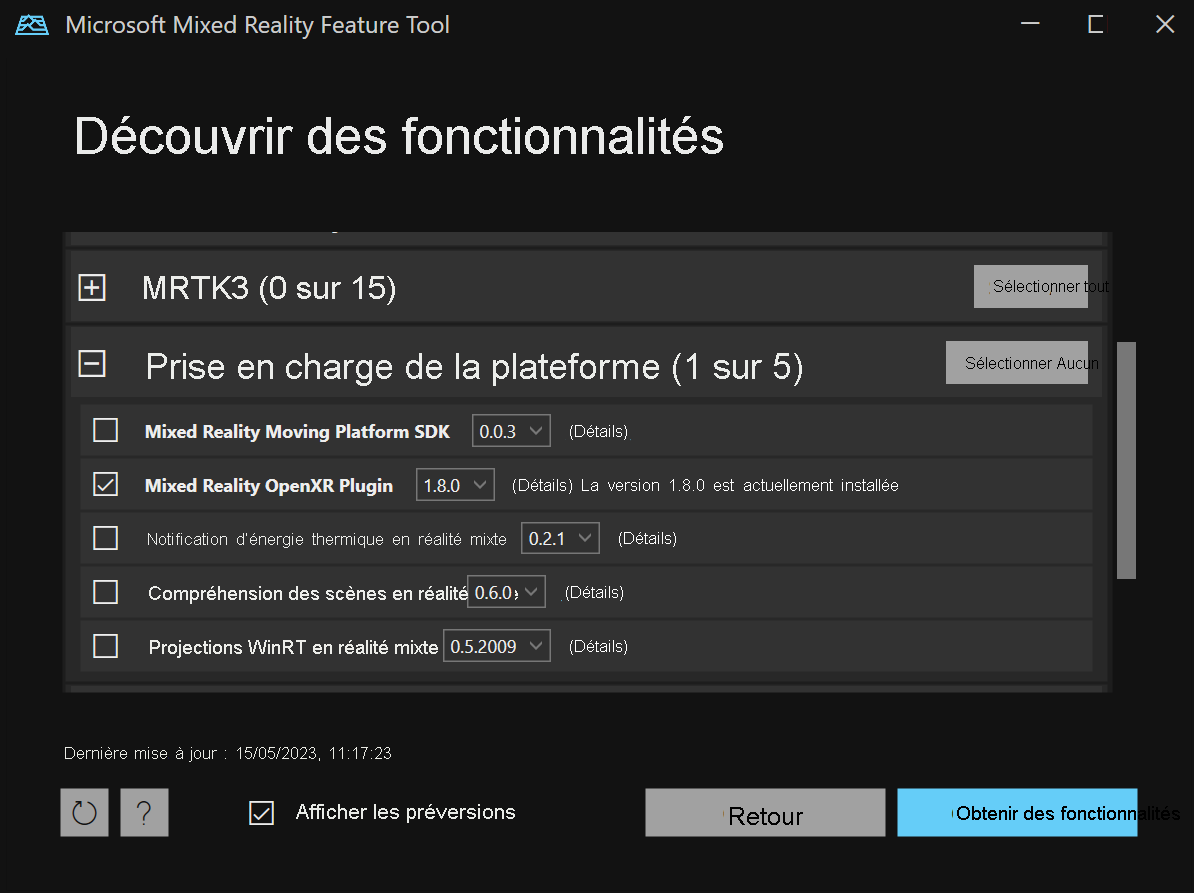Expand the MRTK3 section
The height and width of the screenshot is (893, 1194).
[x=92, y=287]
